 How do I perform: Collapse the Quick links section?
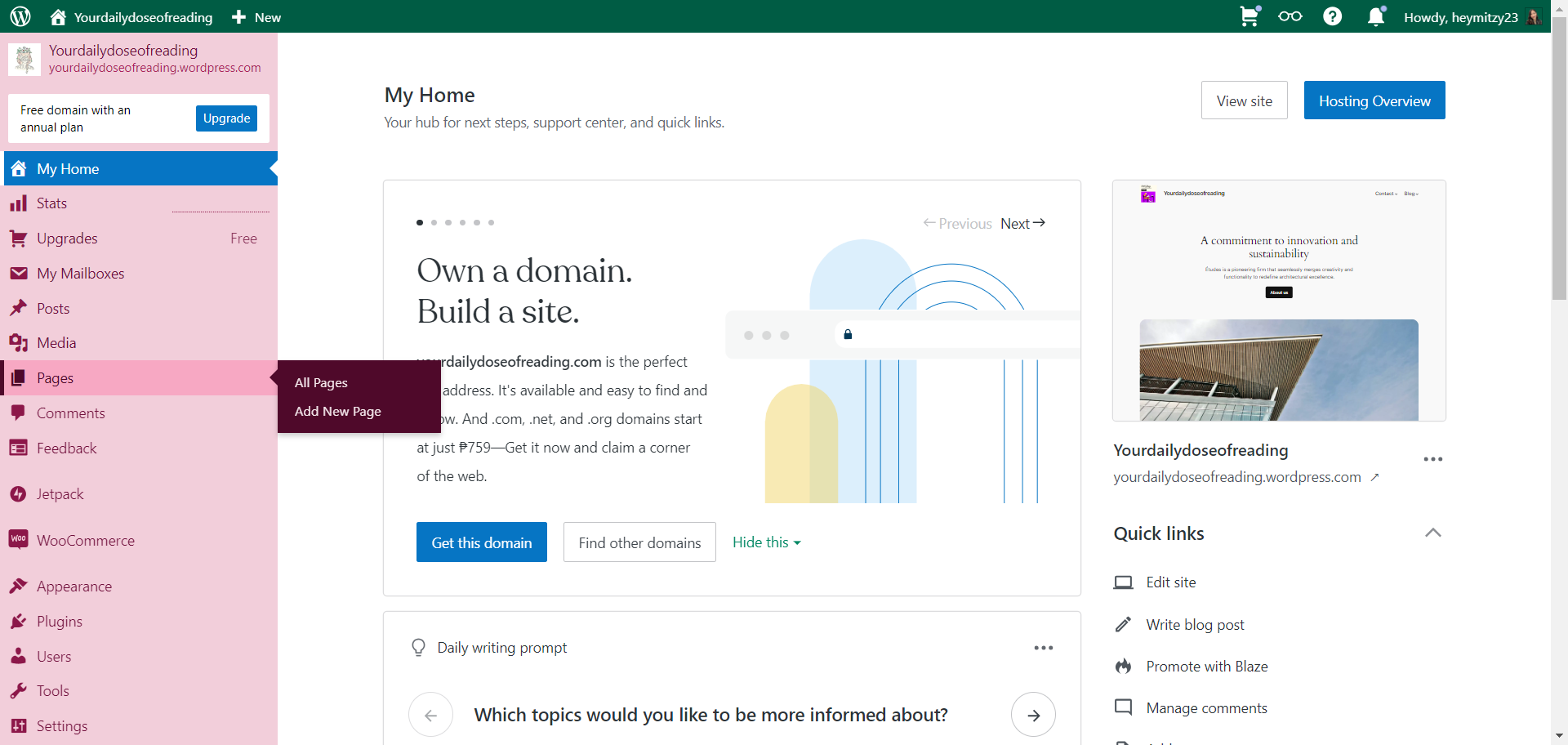1432,533
